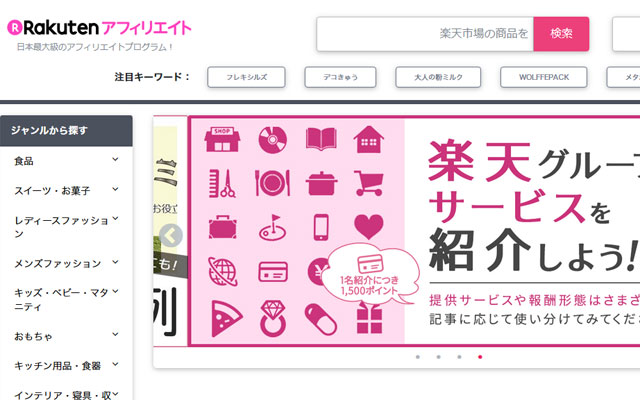
Task: Expand the レディースファッション genre
Action: pyautogui.click(x=66, y=227)
